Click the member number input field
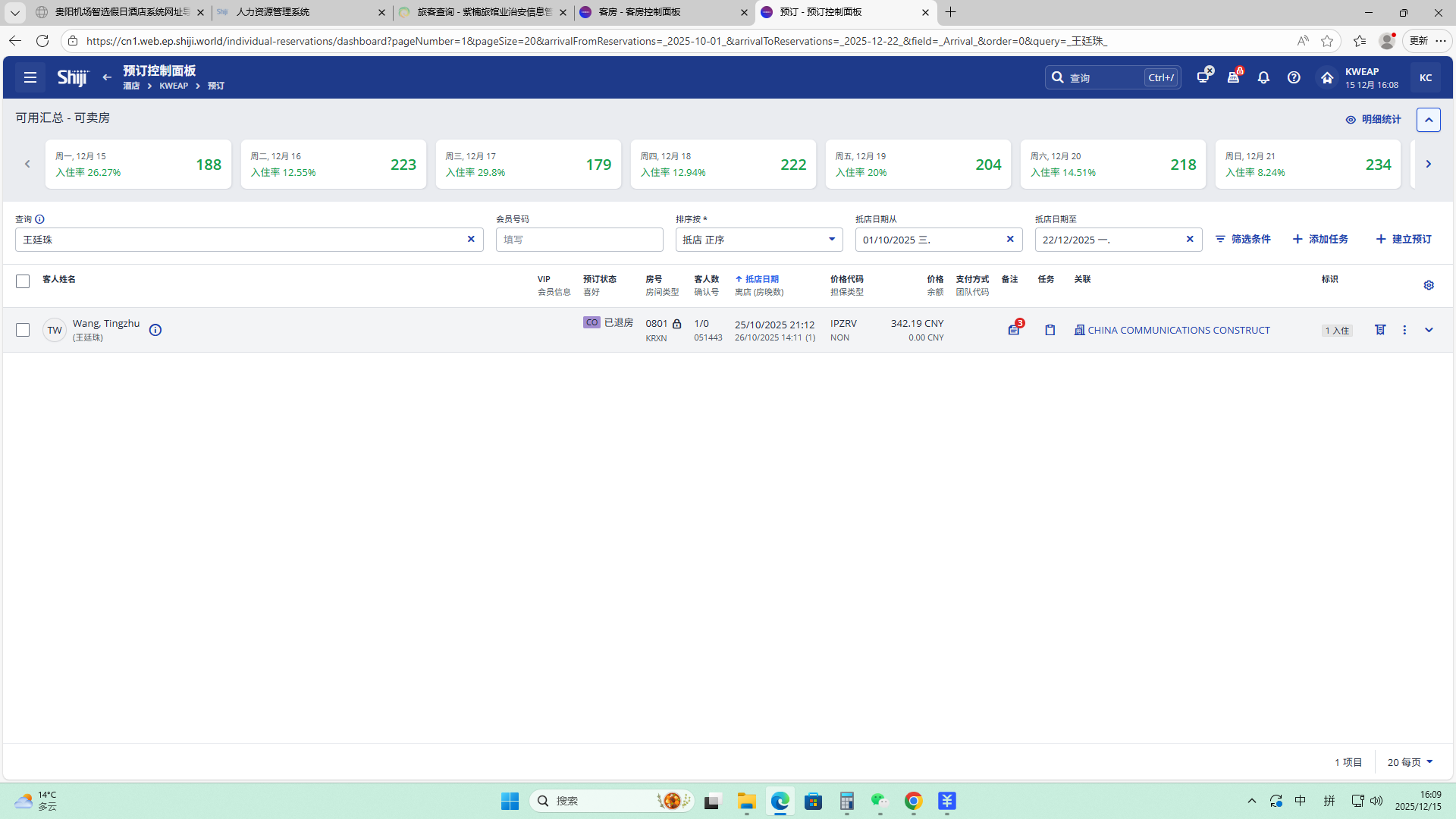 [579, 240]
